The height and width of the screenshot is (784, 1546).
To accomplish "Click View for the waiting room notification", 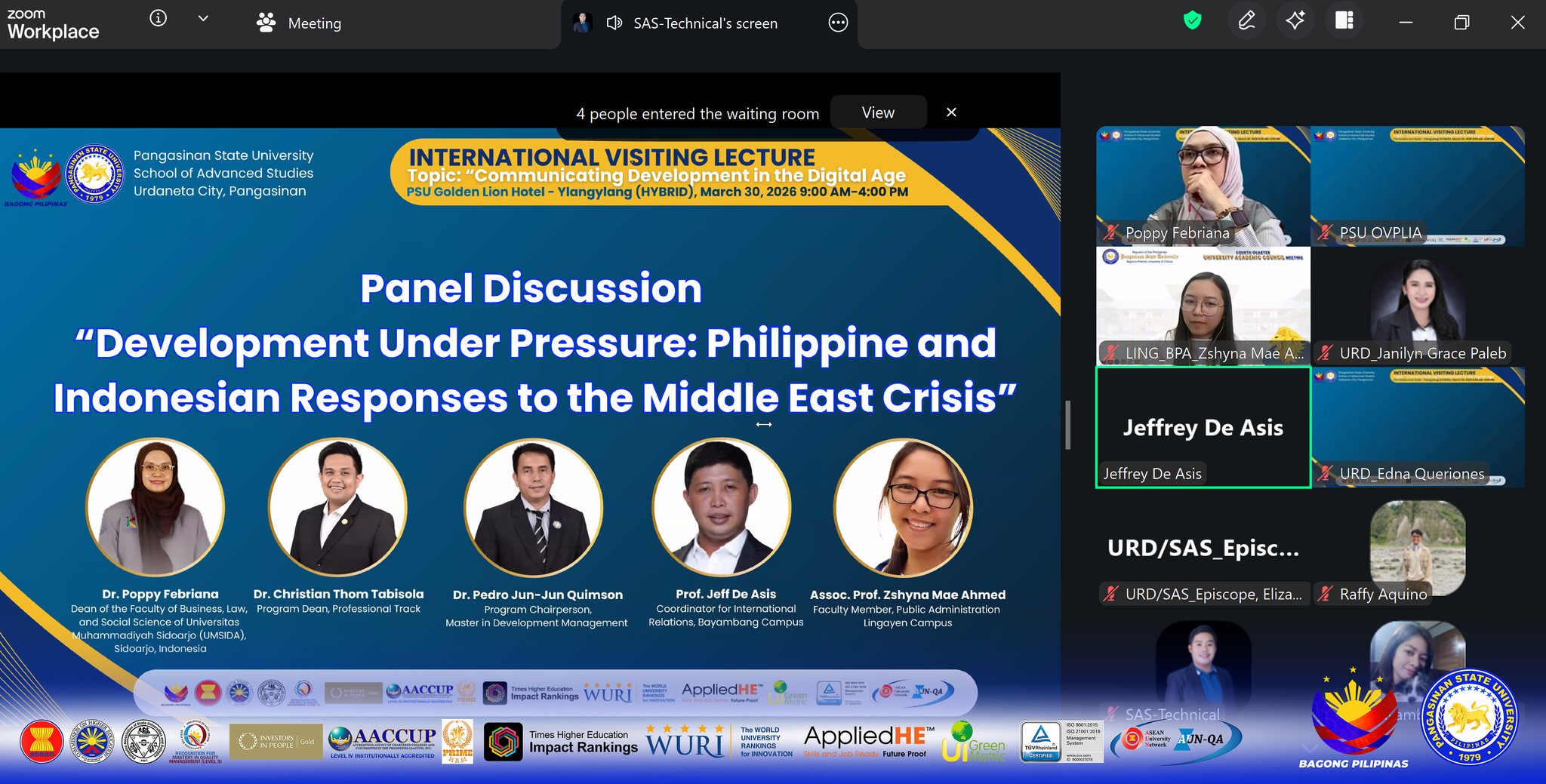I will [x=878, y=113].
